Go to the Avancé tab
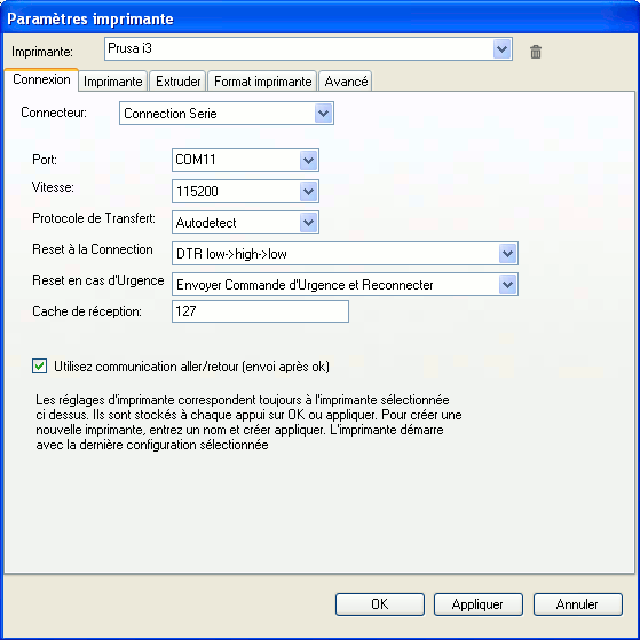 [346, 82]
